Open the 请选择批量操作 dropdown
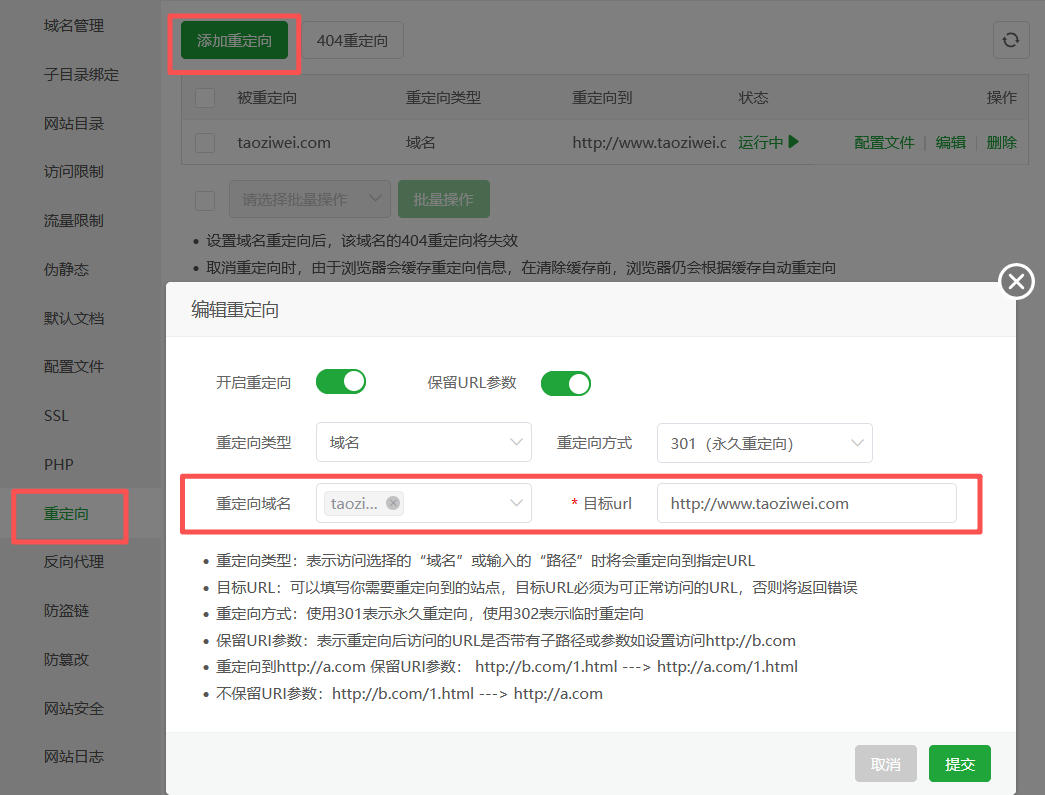The image size is (1045, 795). point(309,199)
